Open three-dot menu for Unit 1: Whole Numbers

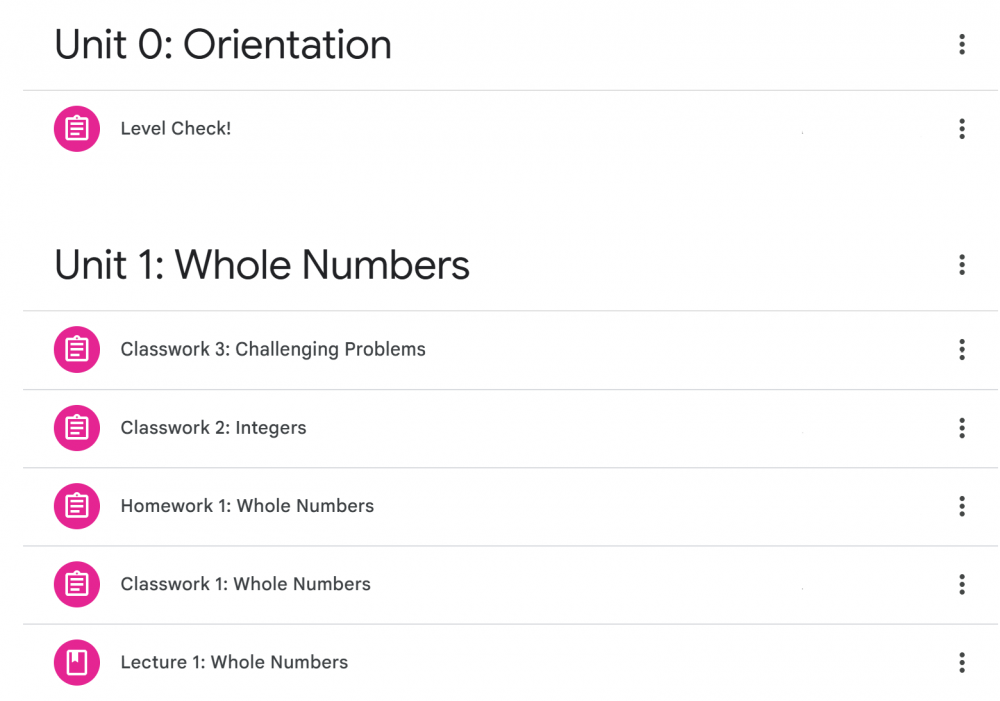(x=962, y=265)
